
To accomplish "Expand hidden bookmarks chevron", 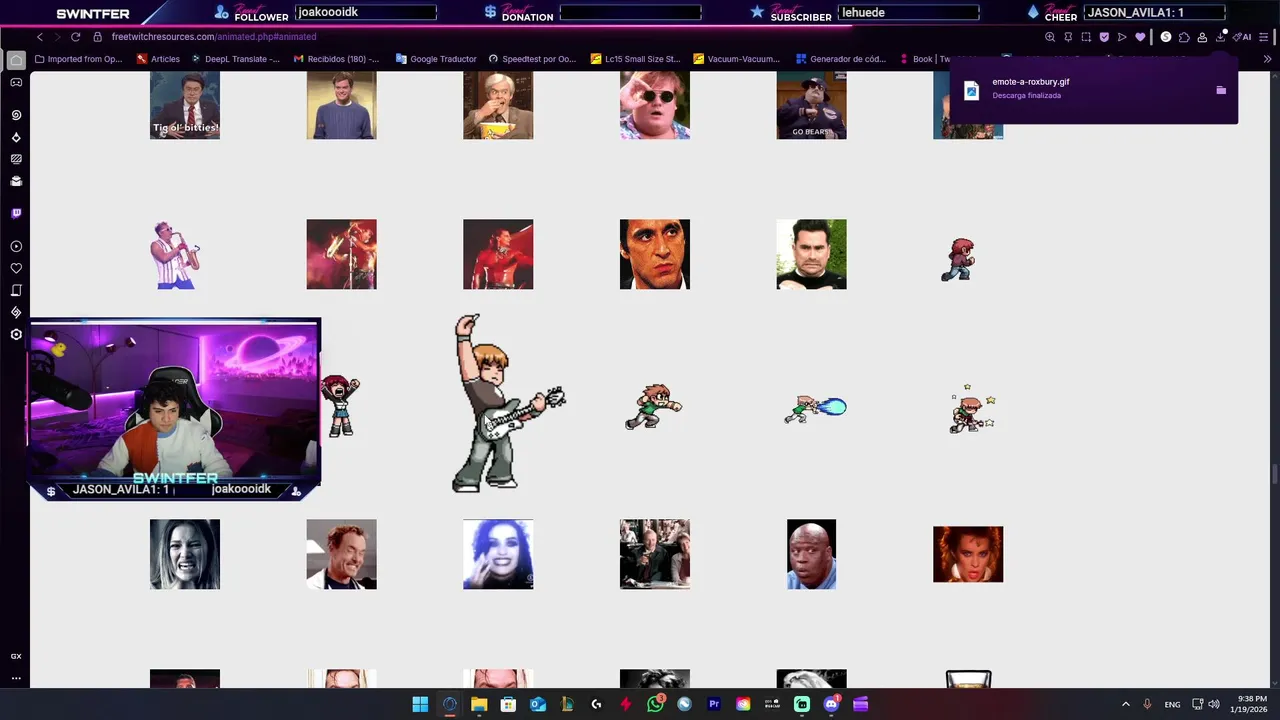I will [1267, 59].
